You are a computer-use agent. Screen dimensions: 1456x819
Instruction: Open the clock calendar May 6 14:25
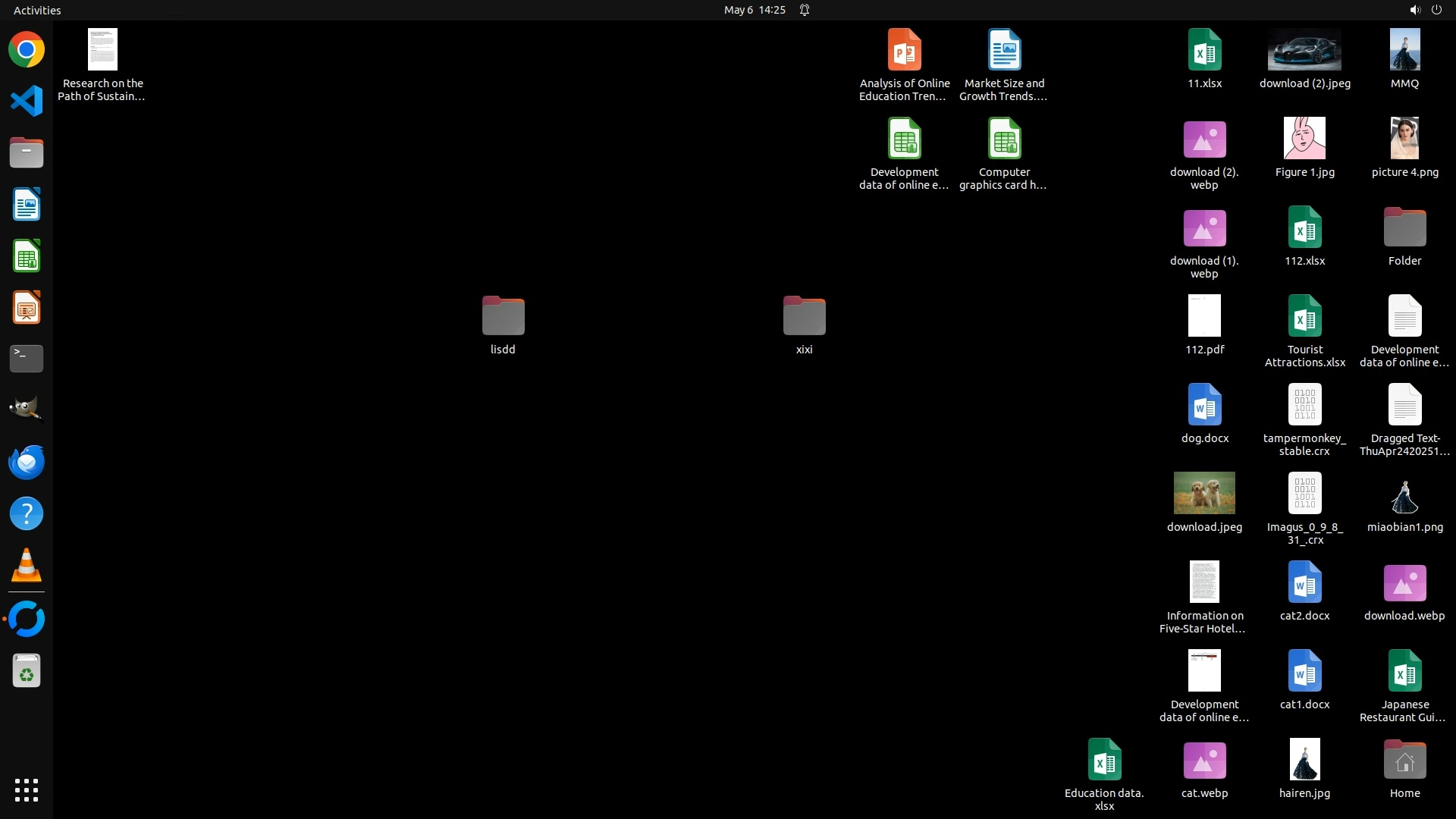(754, 10)
